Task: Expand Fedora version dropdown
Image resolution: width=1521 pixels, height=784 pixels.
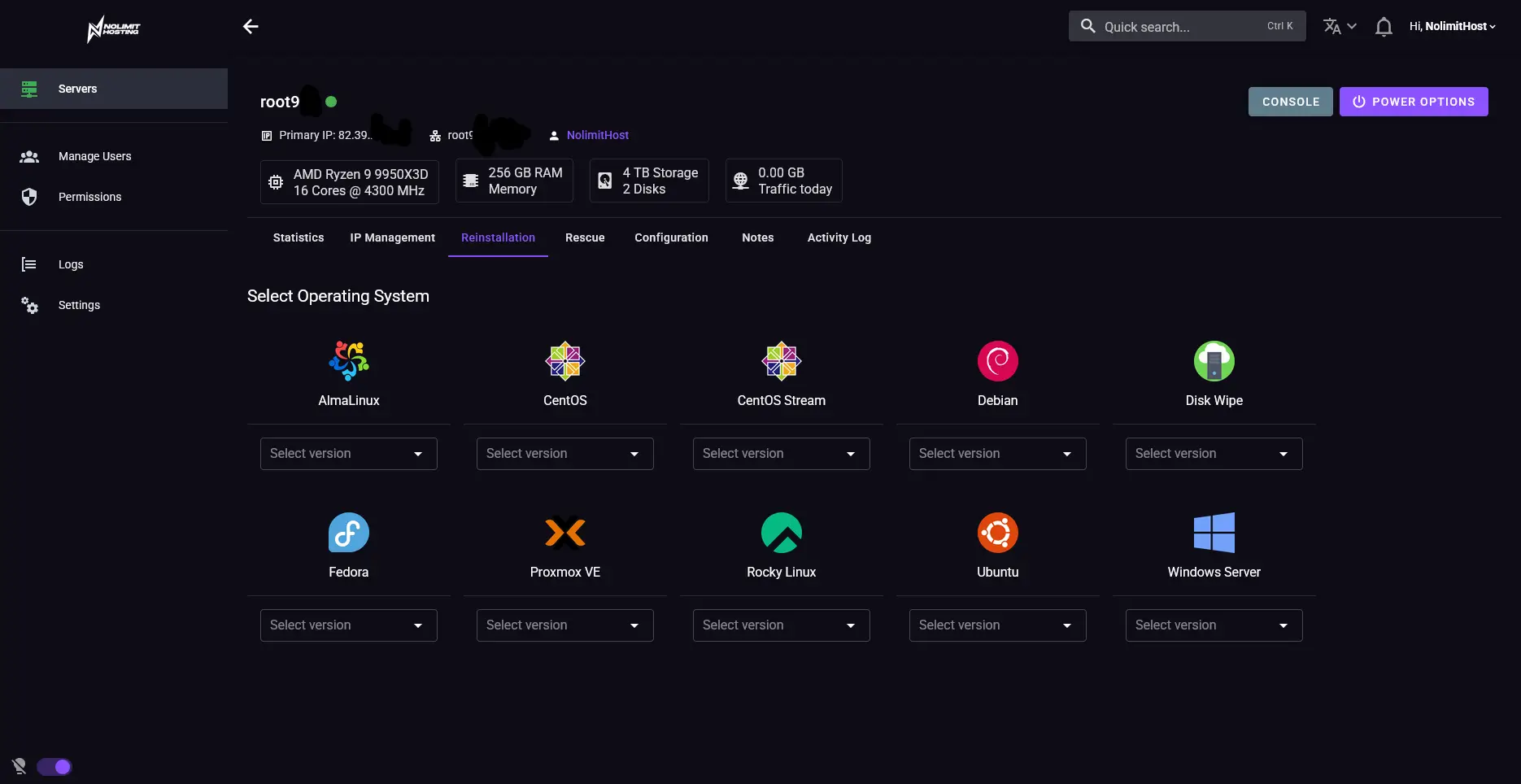Action: pyautogui.click(x=349, y=625)
